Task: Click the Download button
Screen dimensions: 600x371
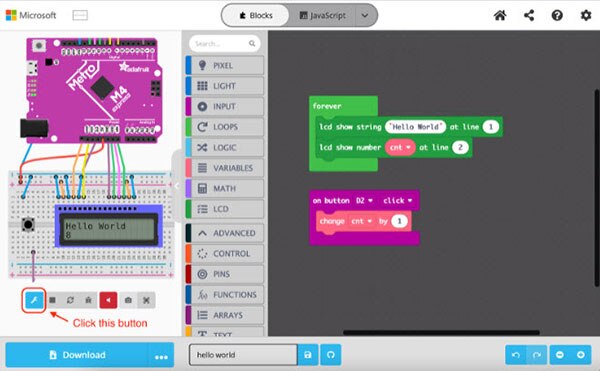Action: click(77, 355)
